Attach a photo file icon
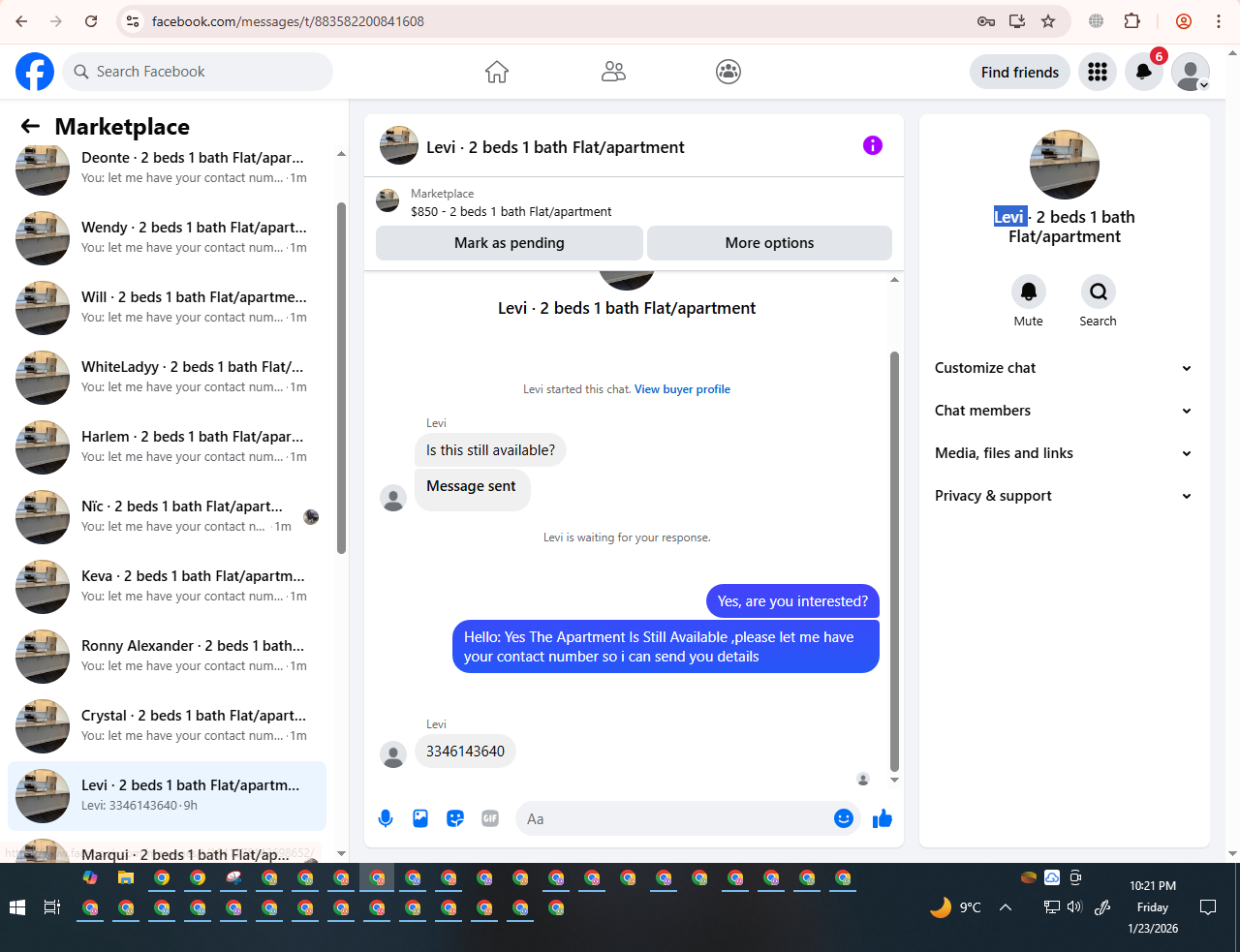 click(420, 818)
